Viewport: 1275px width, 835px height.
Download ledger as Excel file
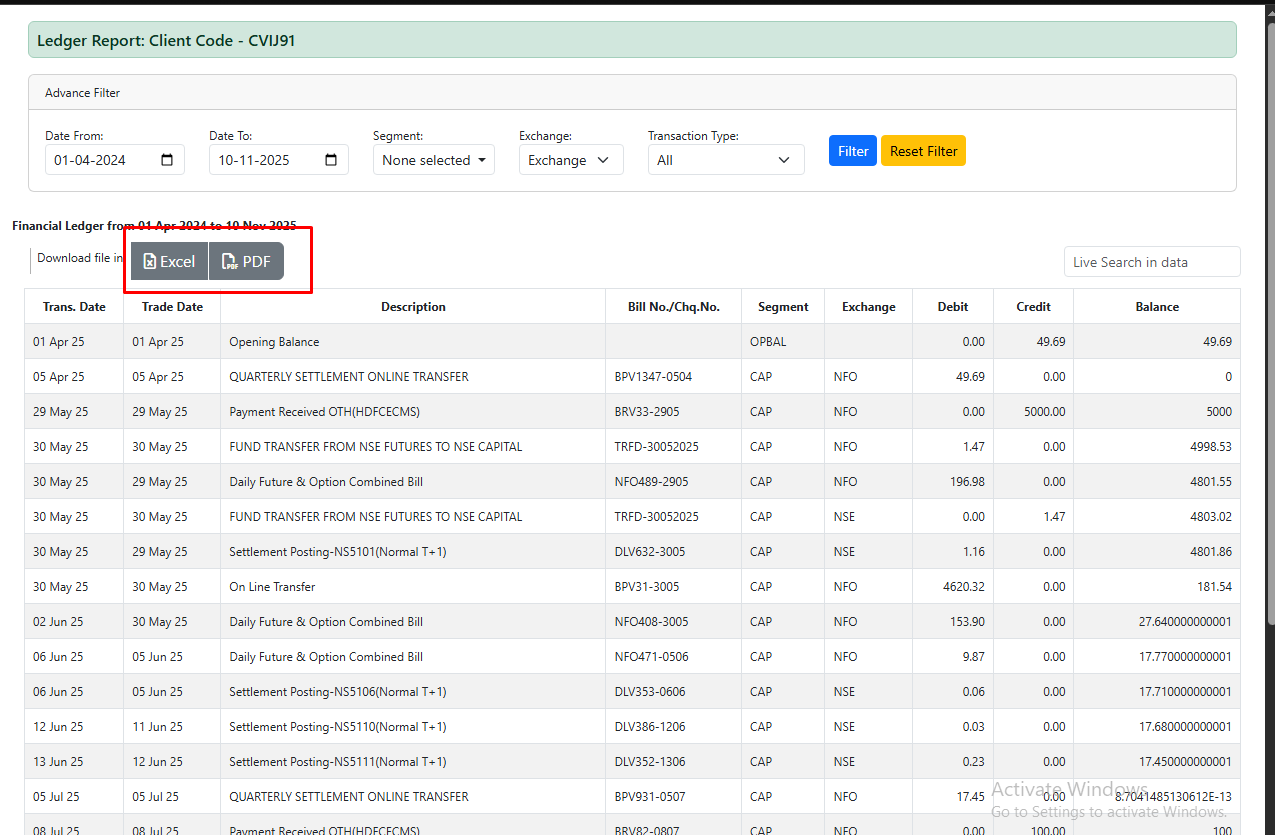169,261
